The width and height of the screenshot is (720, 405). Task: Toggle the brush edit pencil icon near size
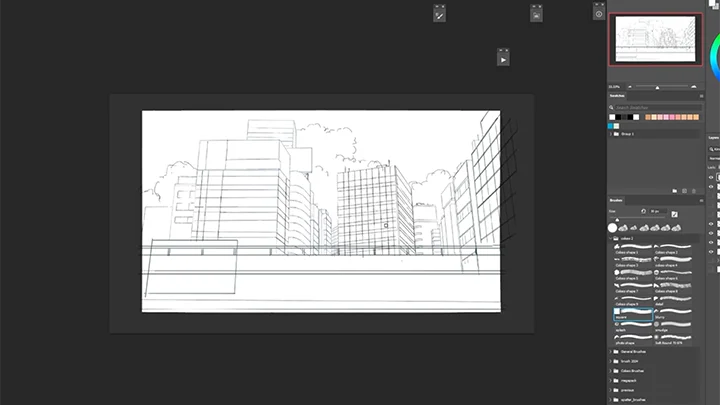pyautogui.click(x=675, y=214)
